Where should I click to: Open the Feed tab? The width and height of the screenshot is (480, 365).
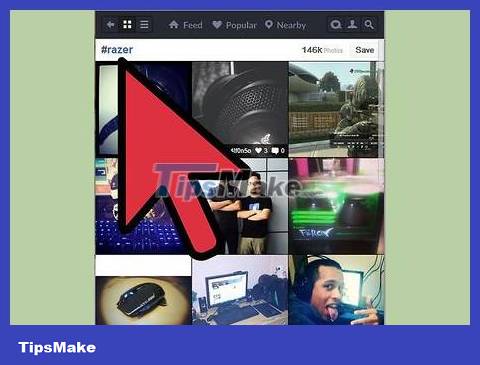(186, 25)
